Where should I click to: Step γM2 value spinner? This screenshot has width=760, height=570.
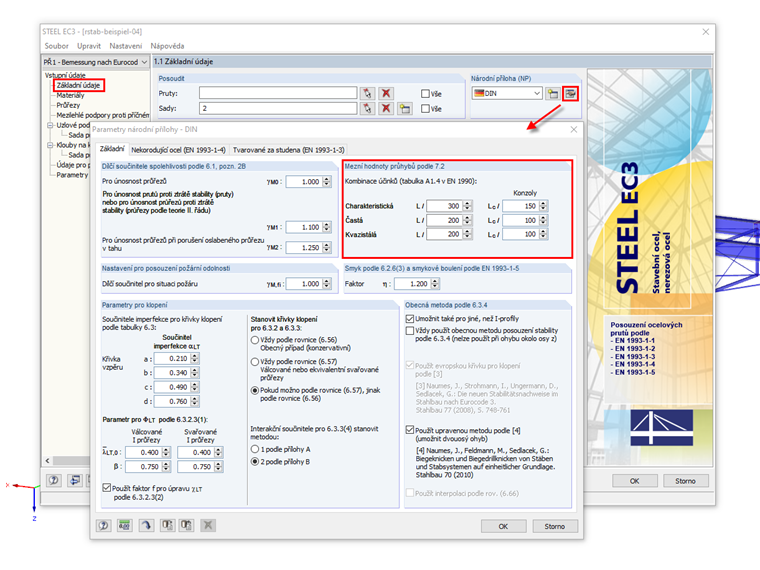pyautogui.click(x=327, y=247)
